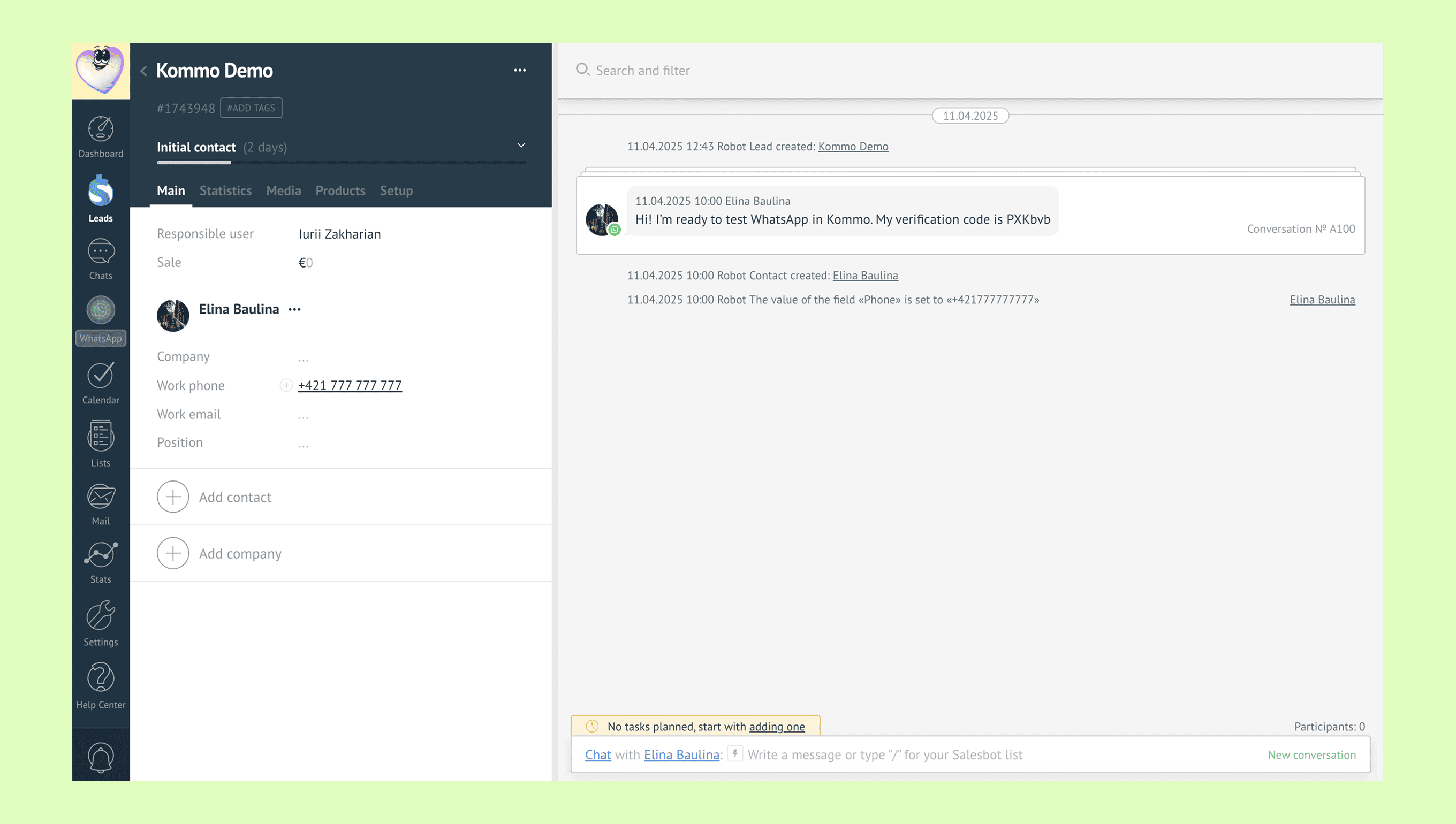Click the pipeline stage progress bar

tap(341, 163)
